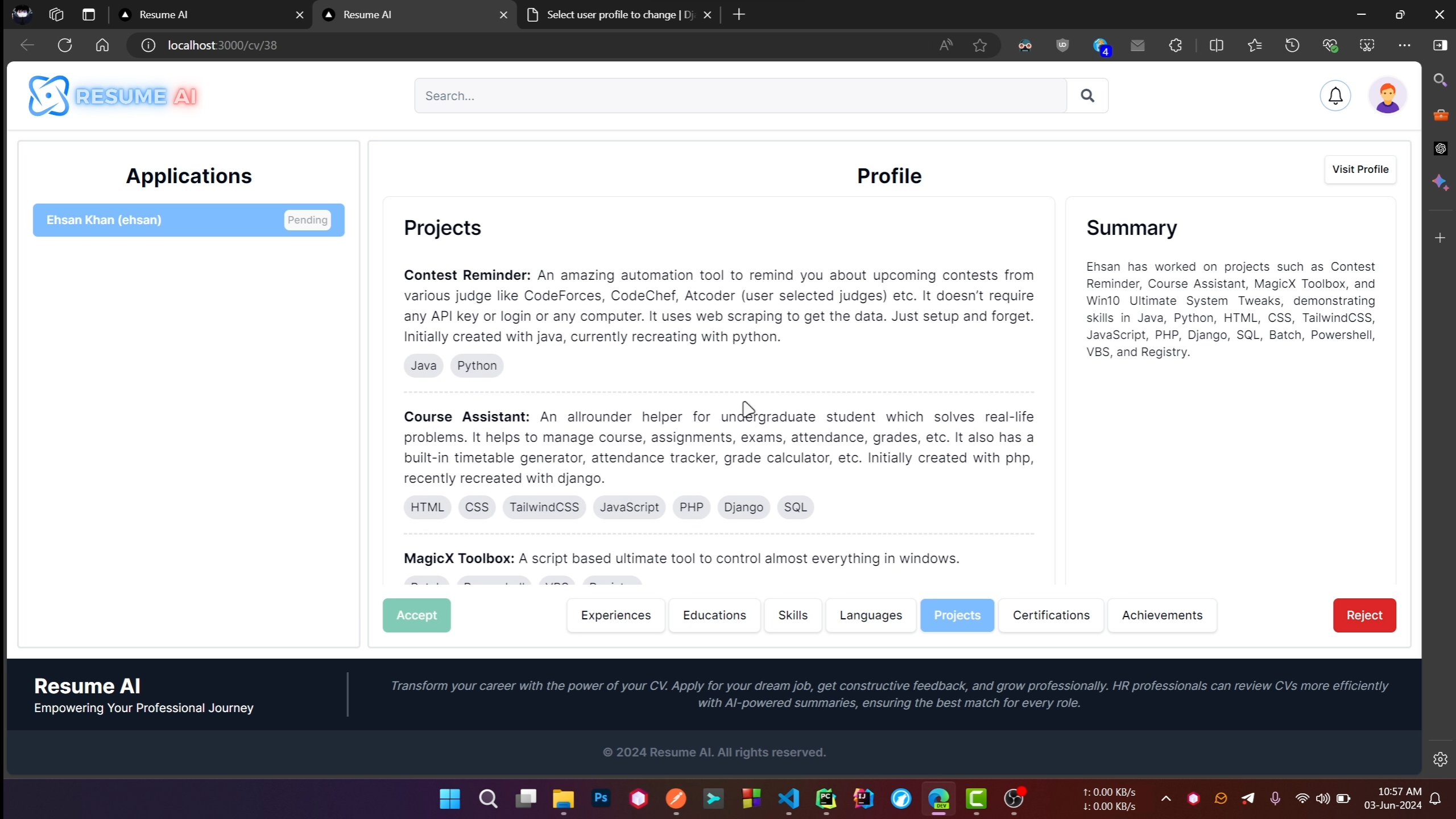The image size is (1456, 819).
Task: Toggle split screen view in the browser
Action: 1217,45
